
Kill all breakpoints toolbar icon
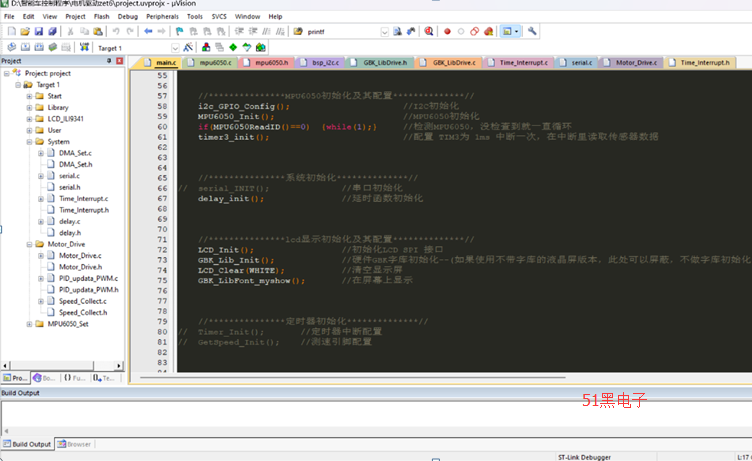(488, 32)
